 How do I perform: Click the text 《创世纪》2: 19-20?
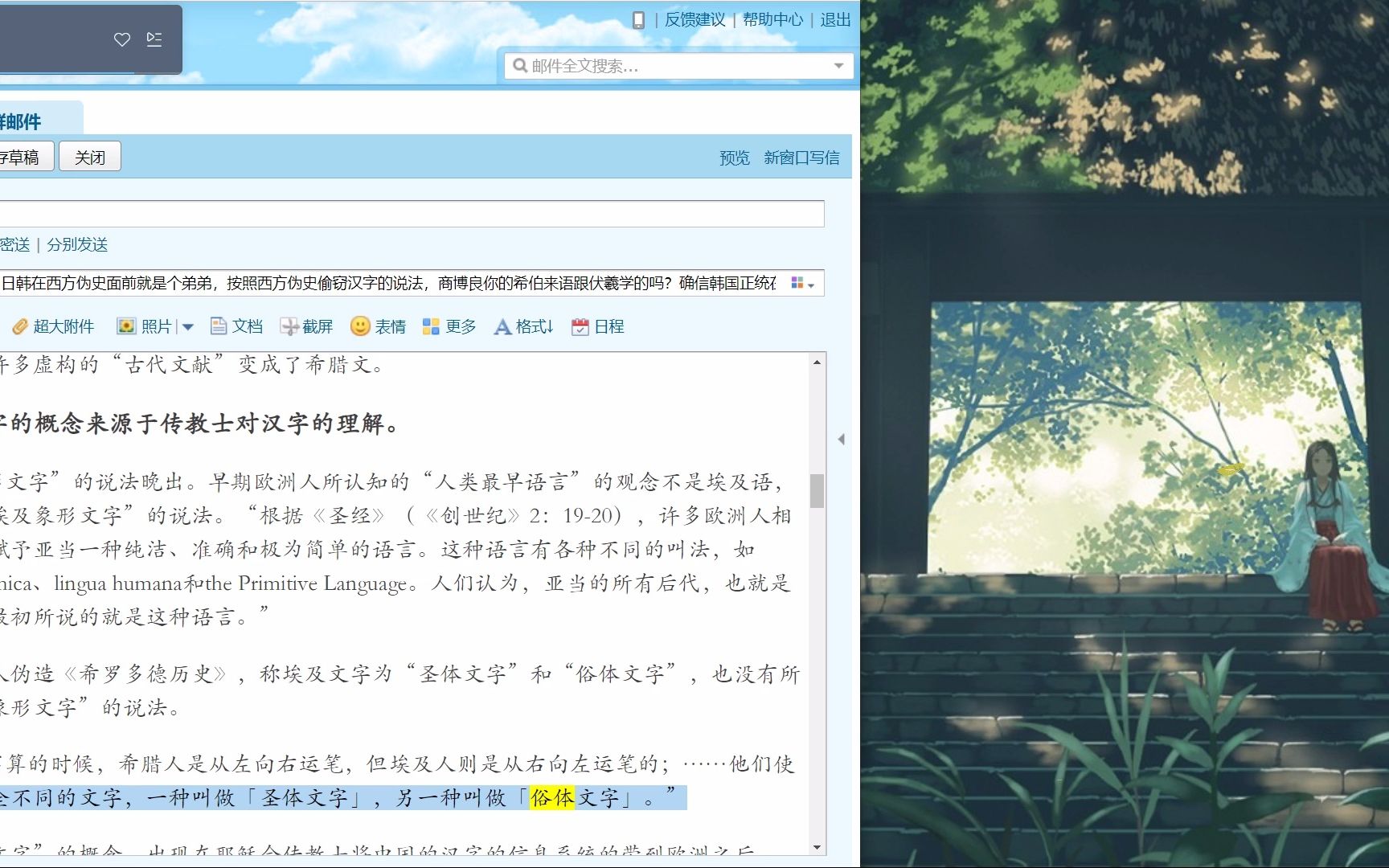click(x=522, y=516)
